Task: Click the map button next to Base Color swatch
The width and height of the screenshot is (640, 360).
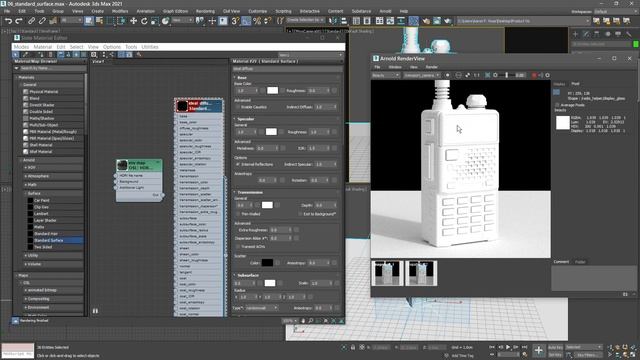Action: click(x=281, y=91)
